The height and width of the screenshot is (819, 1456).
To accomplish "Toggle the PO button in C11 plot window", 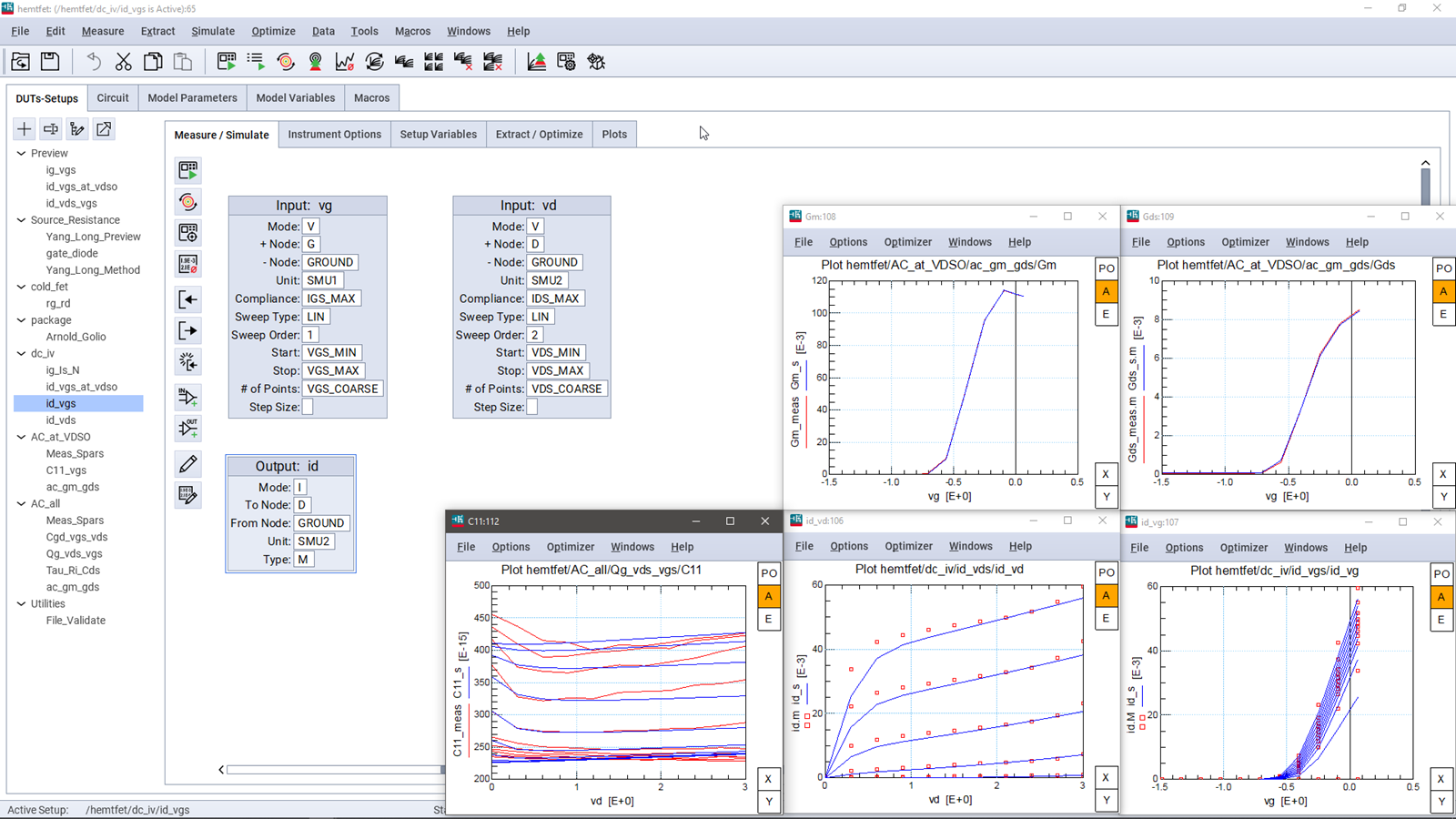I will (769, 573).
